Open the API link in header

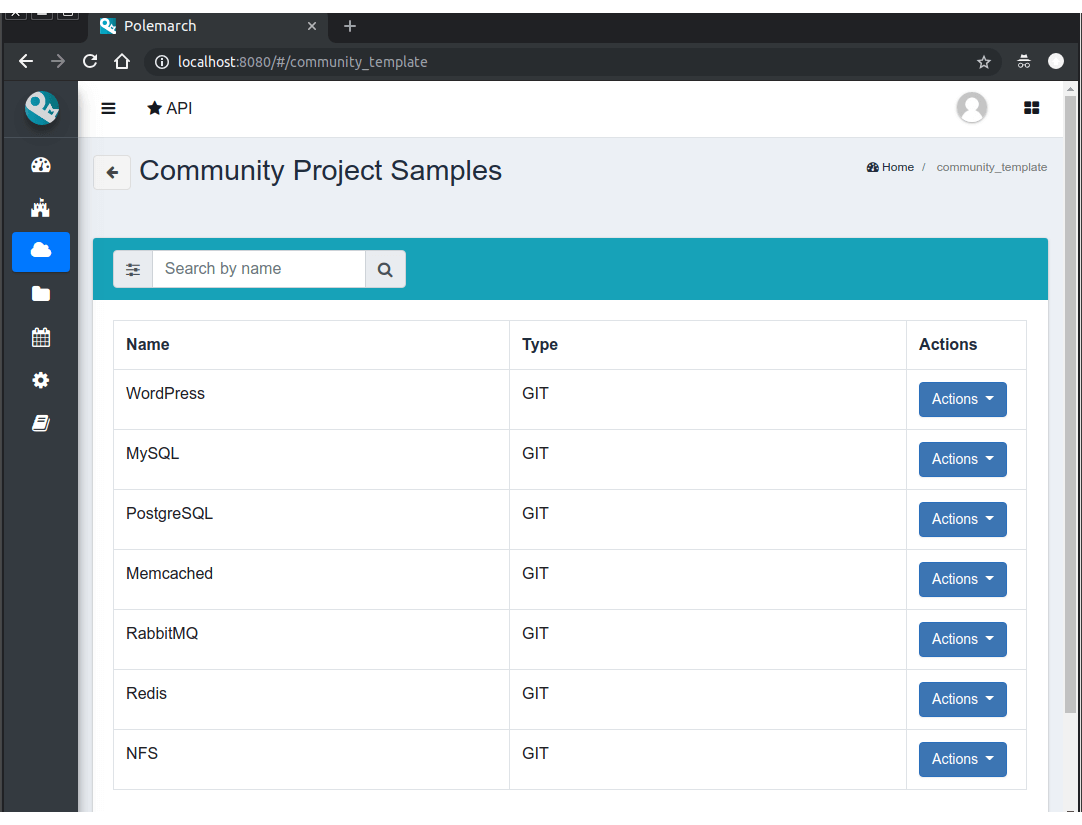[x=170, y=108]
